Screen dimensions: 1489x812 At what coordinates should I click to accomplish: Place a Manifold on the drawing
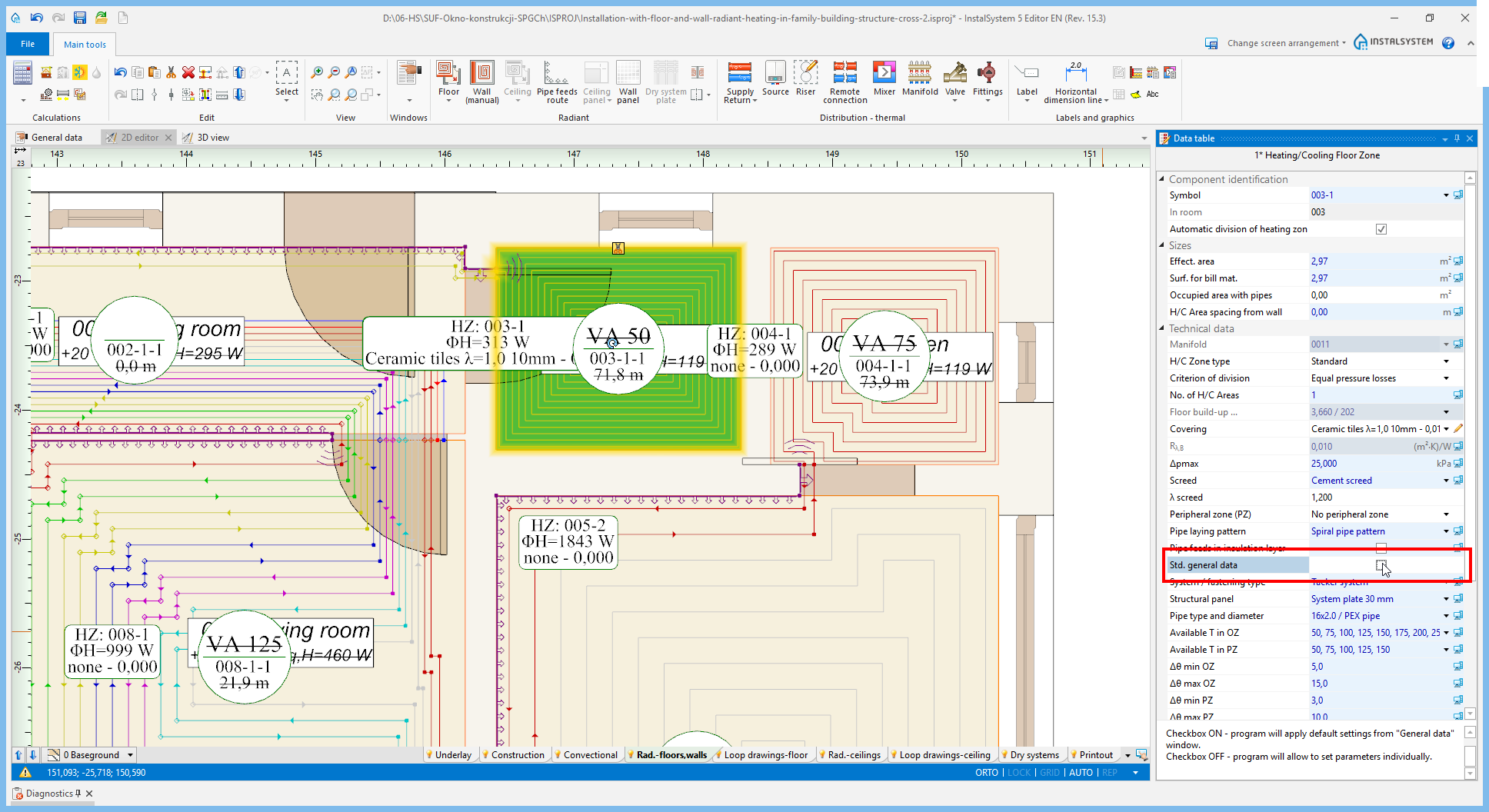(x=920, y=79)
